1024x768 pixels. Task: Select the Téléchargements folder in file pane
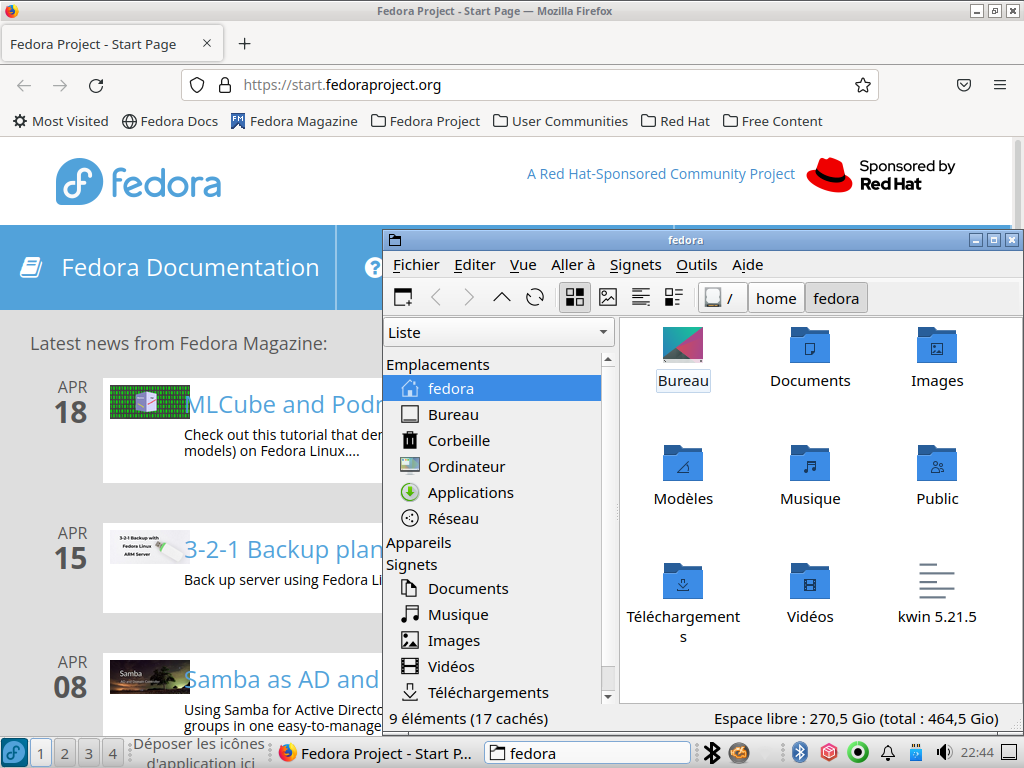click(683, 603)
